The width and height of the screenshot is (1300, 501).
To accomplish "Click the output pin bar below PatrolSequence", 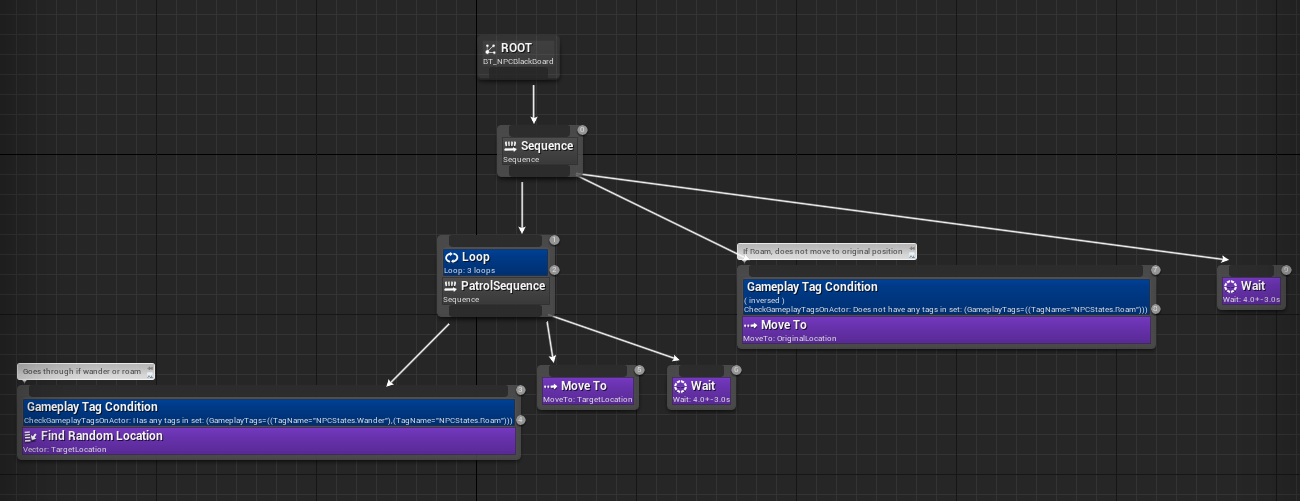I will [496, 312].
